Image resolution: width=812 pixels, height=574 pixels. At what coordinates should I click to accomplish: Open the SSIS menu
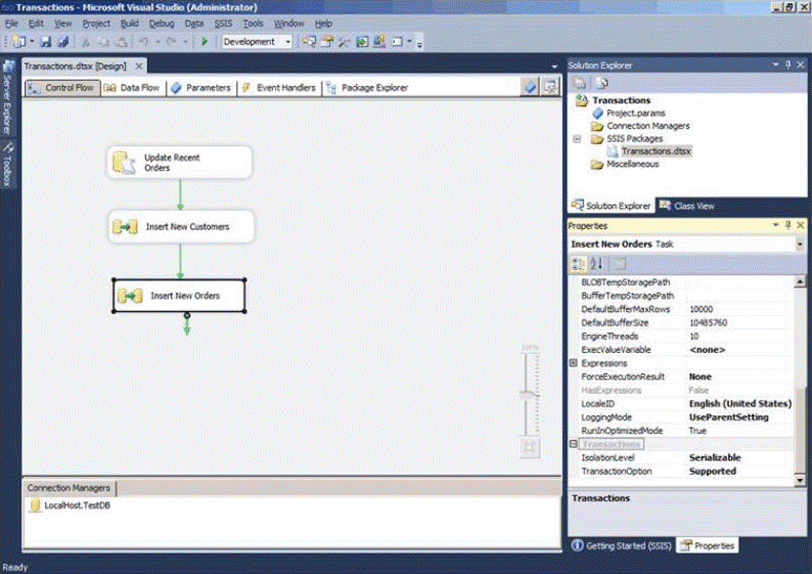click(x=223, y=22)
